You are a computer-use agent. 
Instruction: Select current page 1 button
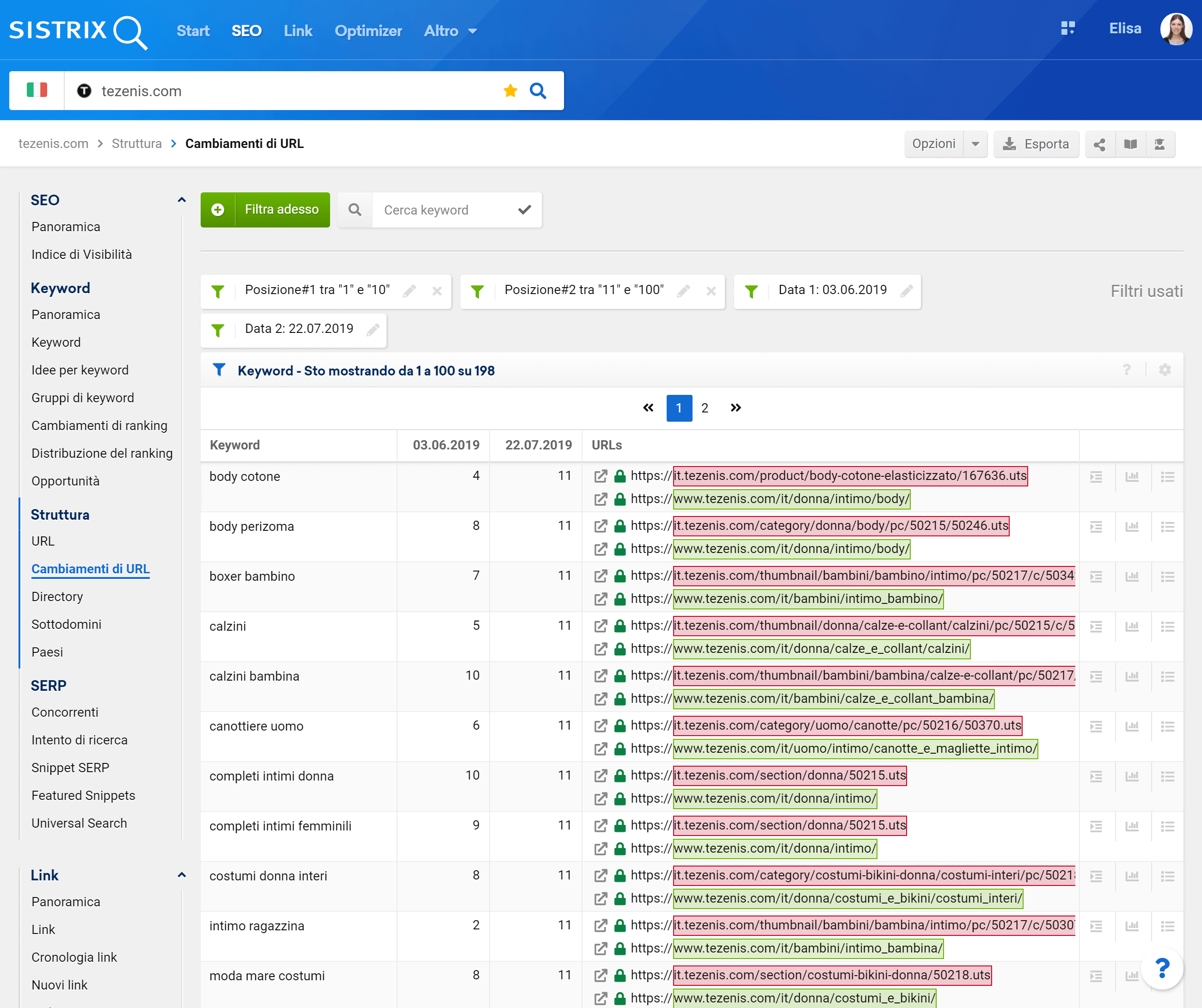coord(679,408)
